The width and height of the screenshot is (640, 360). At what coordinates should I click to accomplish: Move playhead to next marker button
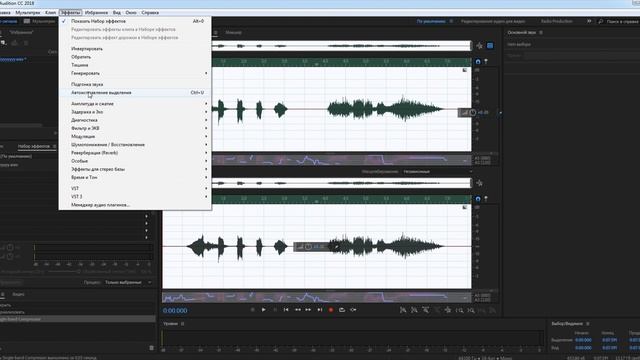click(x=320, y=310)
